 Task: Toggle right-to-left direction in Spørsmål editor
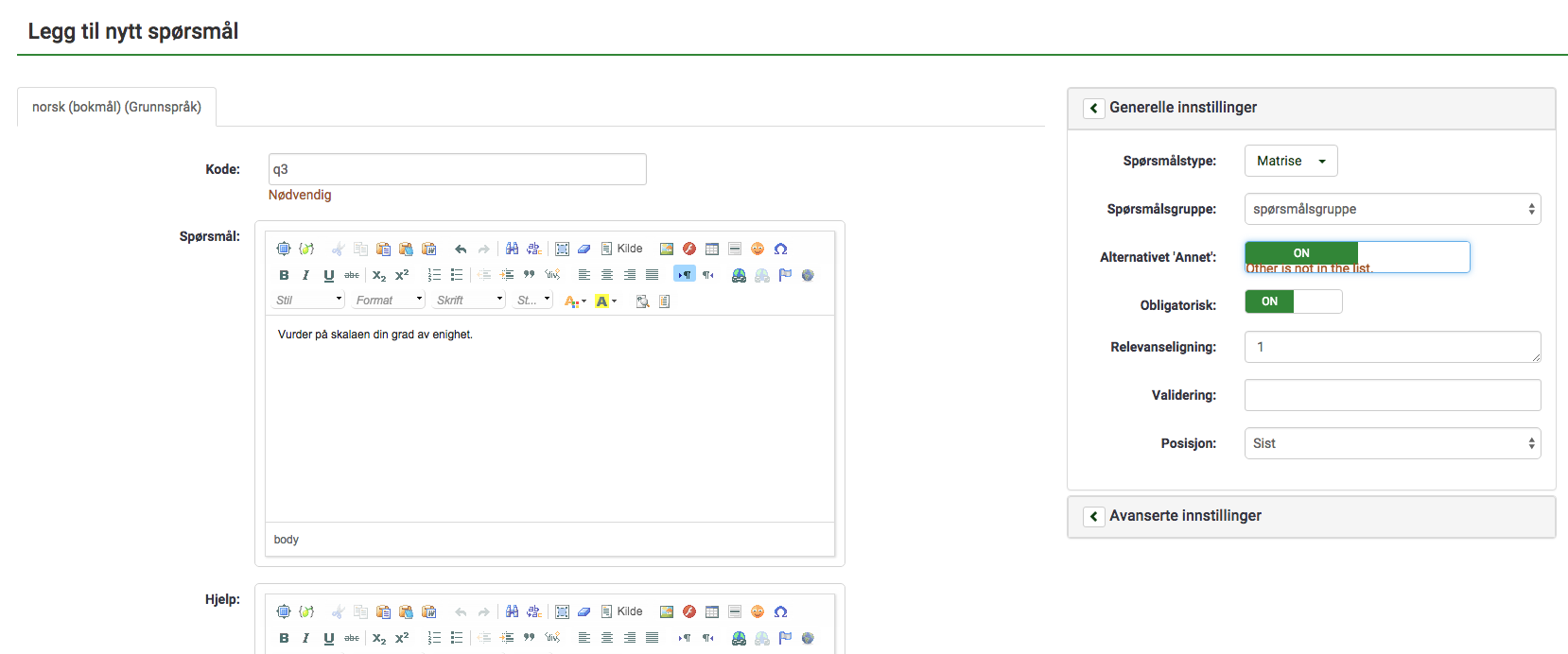pyautogui.click(x=707, y=275)
